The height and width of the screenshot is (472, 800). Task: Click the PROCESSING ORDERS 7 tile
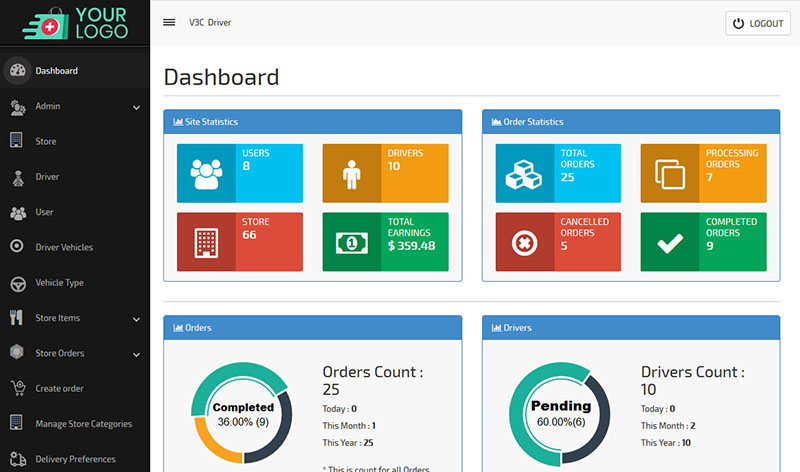704,173
